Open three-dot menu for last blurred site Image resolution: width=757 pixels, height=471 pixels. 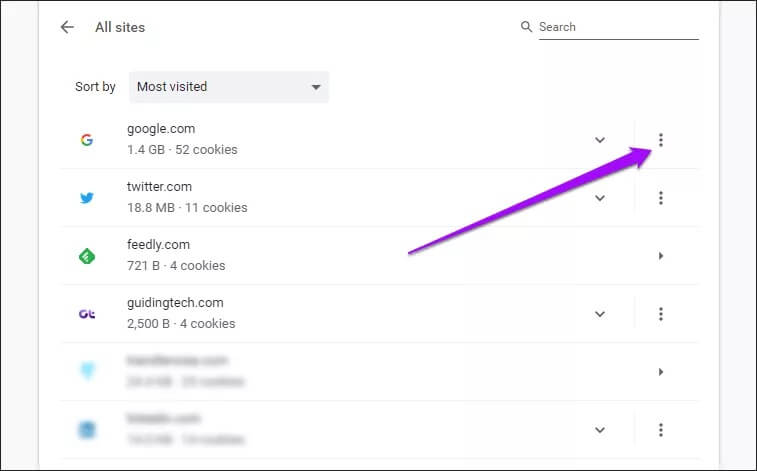[x=661, y=430]
